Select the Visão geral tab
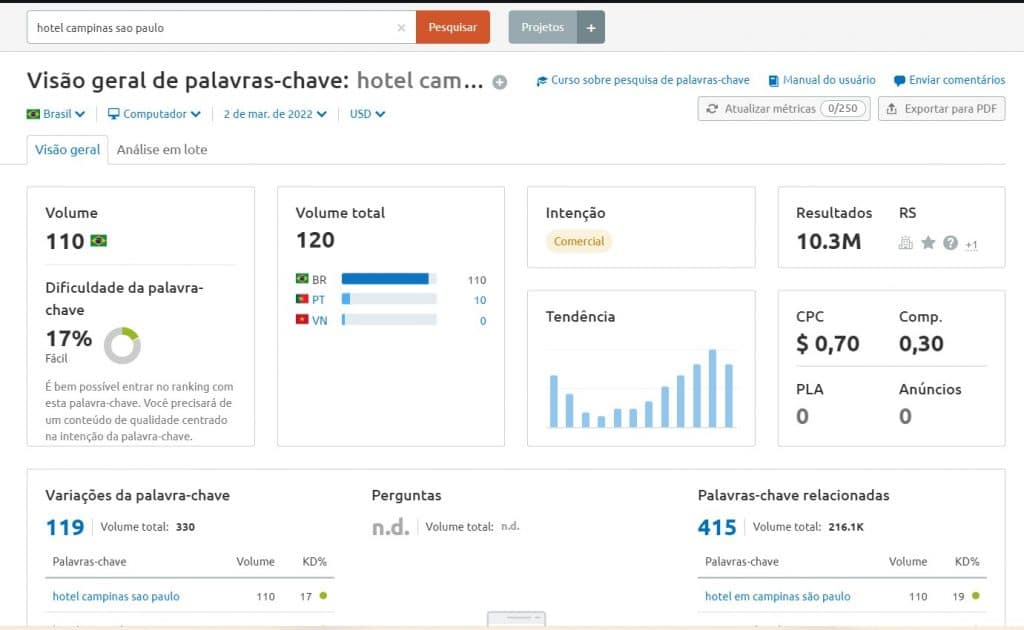This screenshot has width=1024, height=630. point(67,150)
